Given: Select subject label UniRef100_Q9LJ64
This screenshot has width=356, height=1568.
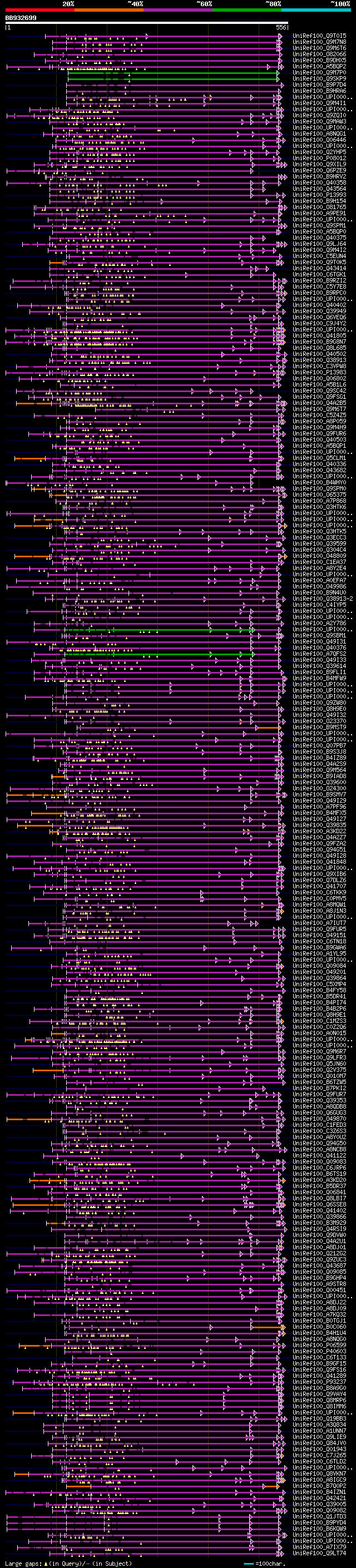Looking at the screenshot, I should (319, 244).
